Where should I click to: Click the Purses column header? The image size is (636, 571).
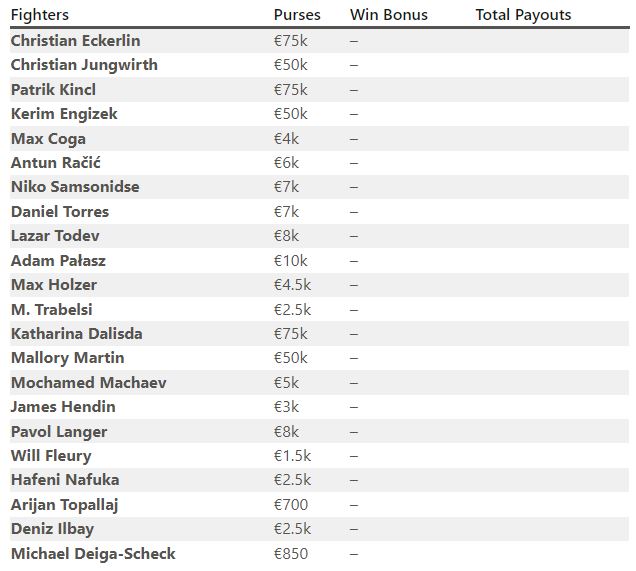coord(297,15)
